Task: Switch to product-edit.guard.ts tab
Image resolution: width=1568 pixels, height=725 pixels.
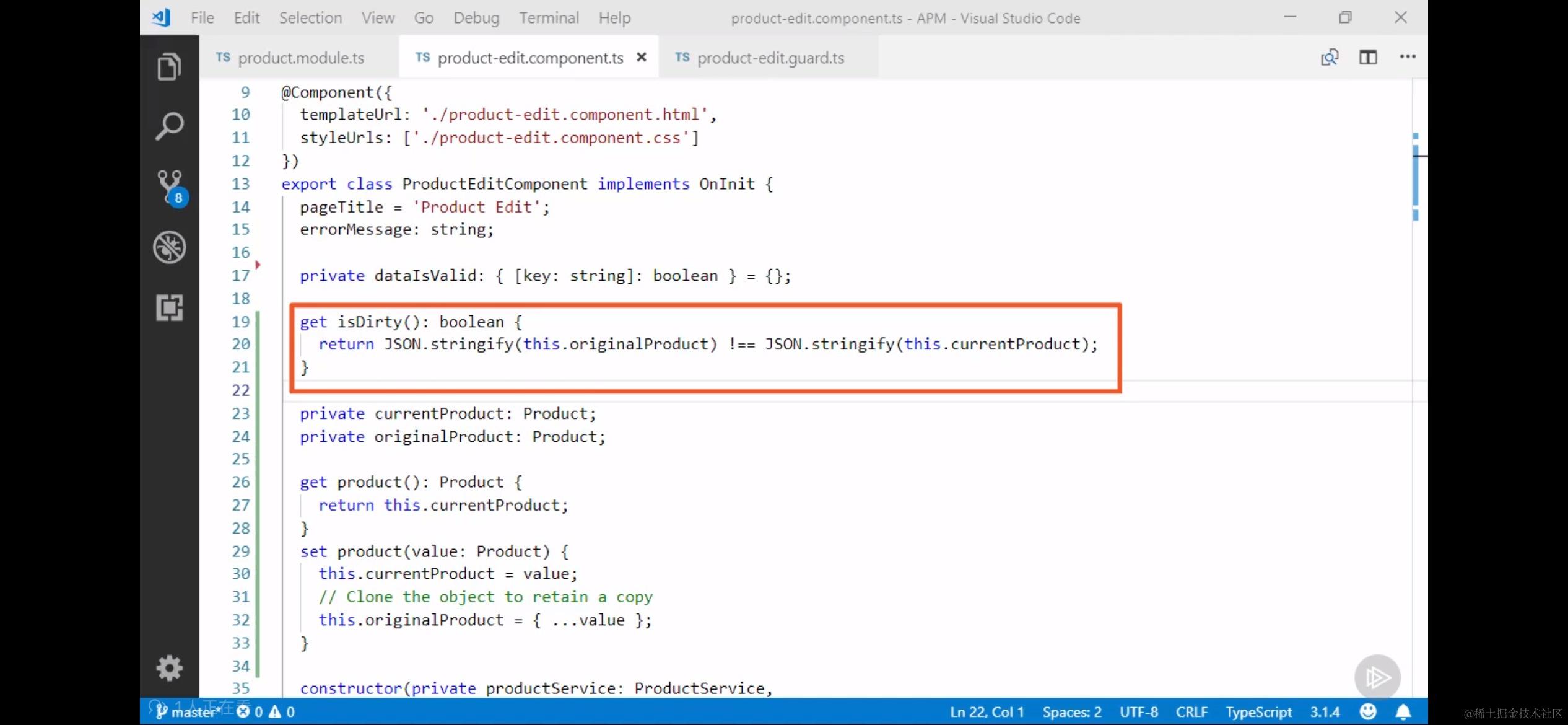Action: pos(770,58)
